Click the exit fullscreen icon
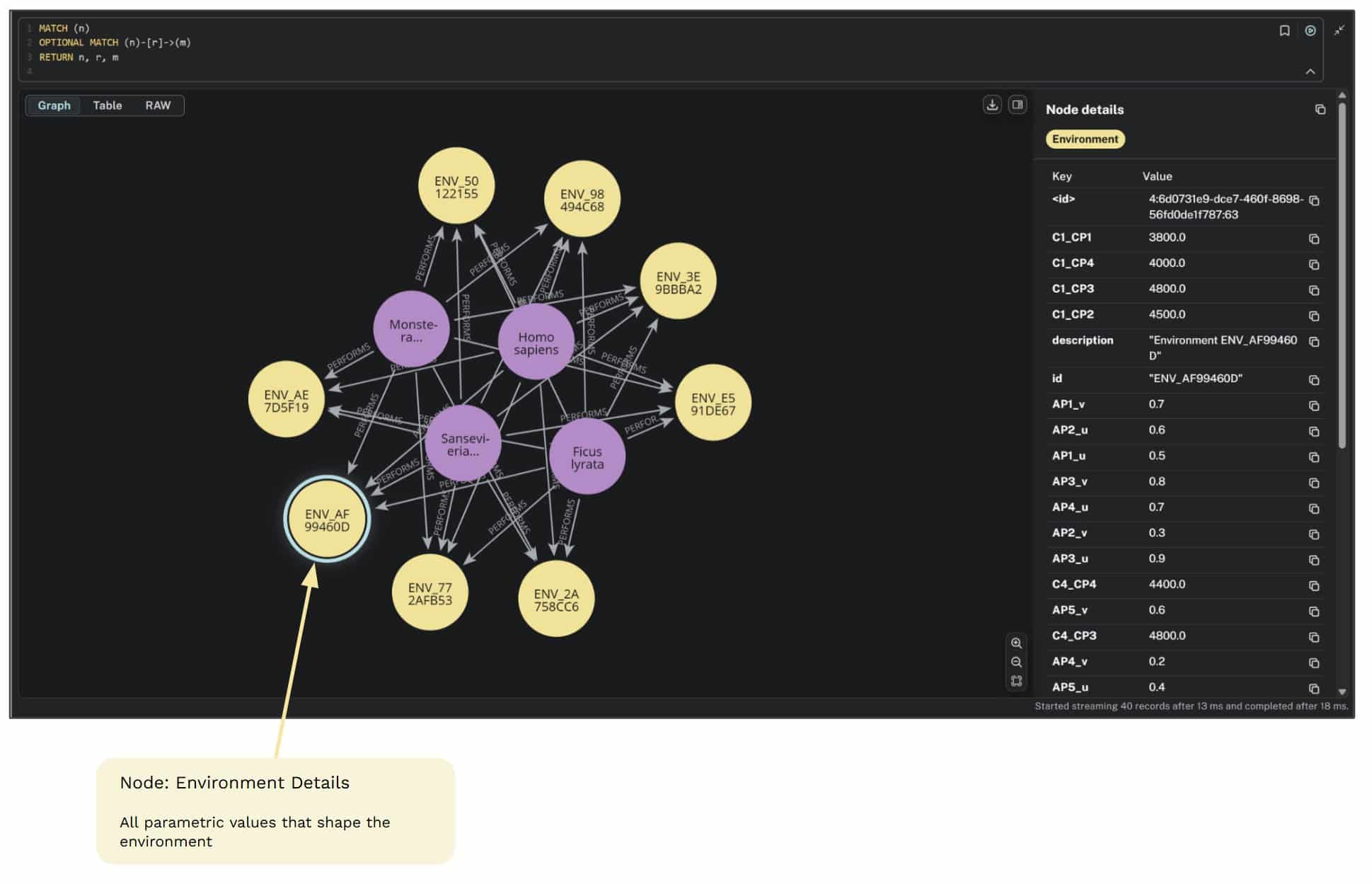 coord(1339,30)
